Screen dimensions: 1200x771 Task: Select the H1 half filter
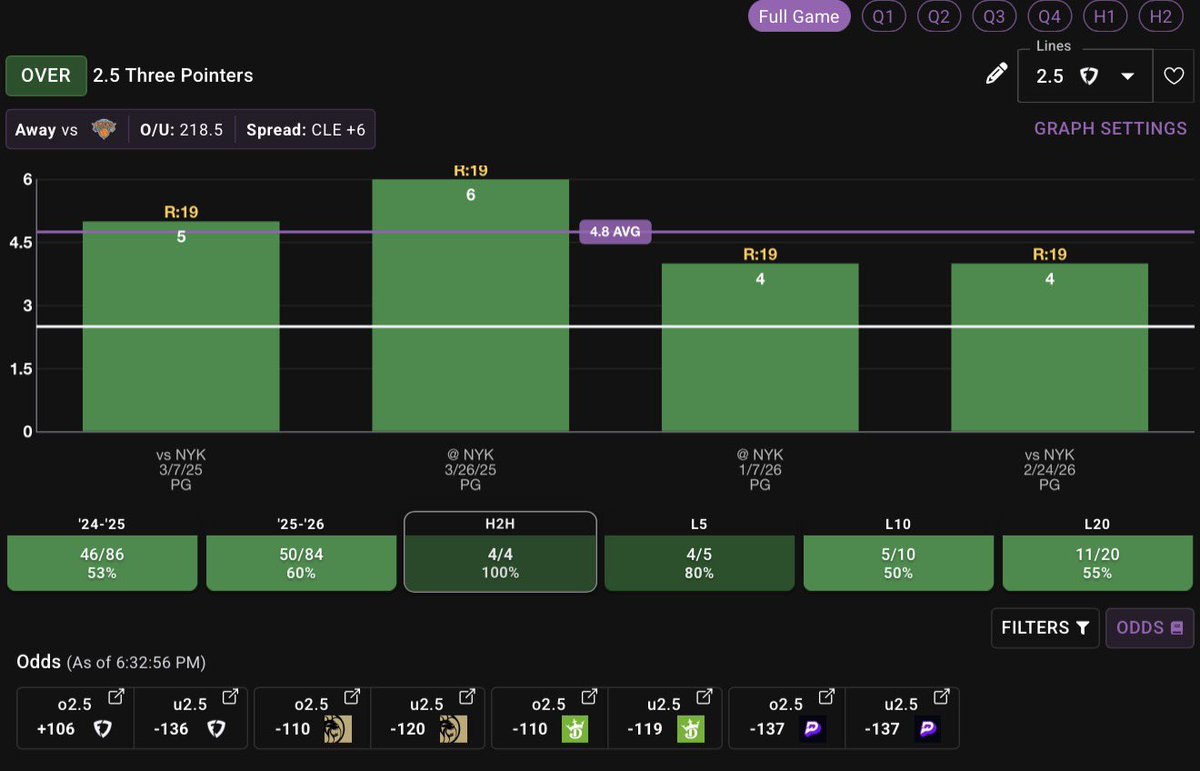(1105, 16)
